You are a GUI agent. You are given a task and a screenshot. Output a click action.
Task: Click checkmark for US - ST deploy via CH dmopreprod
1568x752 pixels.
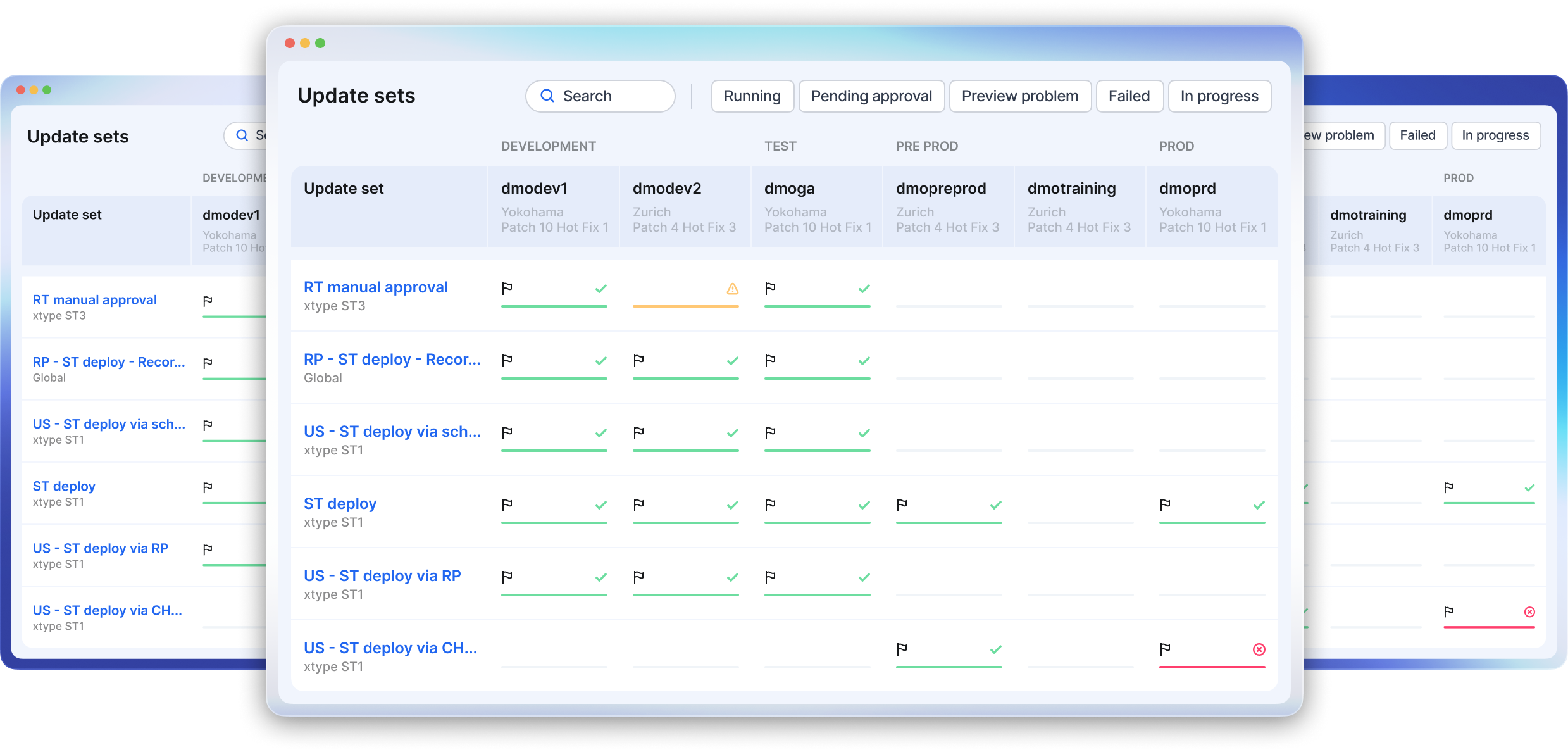coord(995,649)
